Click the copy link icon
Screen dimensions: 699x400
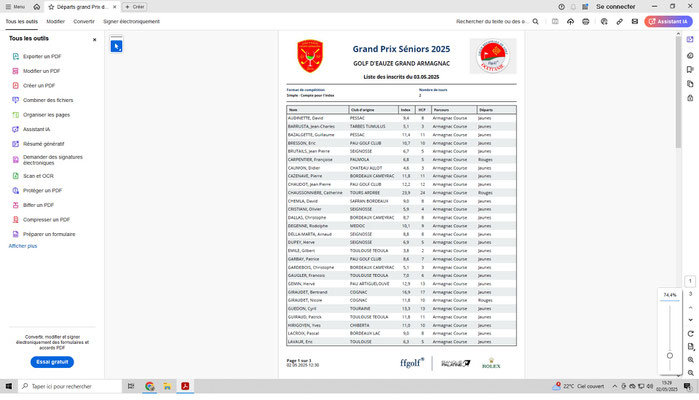coord(619,21)
